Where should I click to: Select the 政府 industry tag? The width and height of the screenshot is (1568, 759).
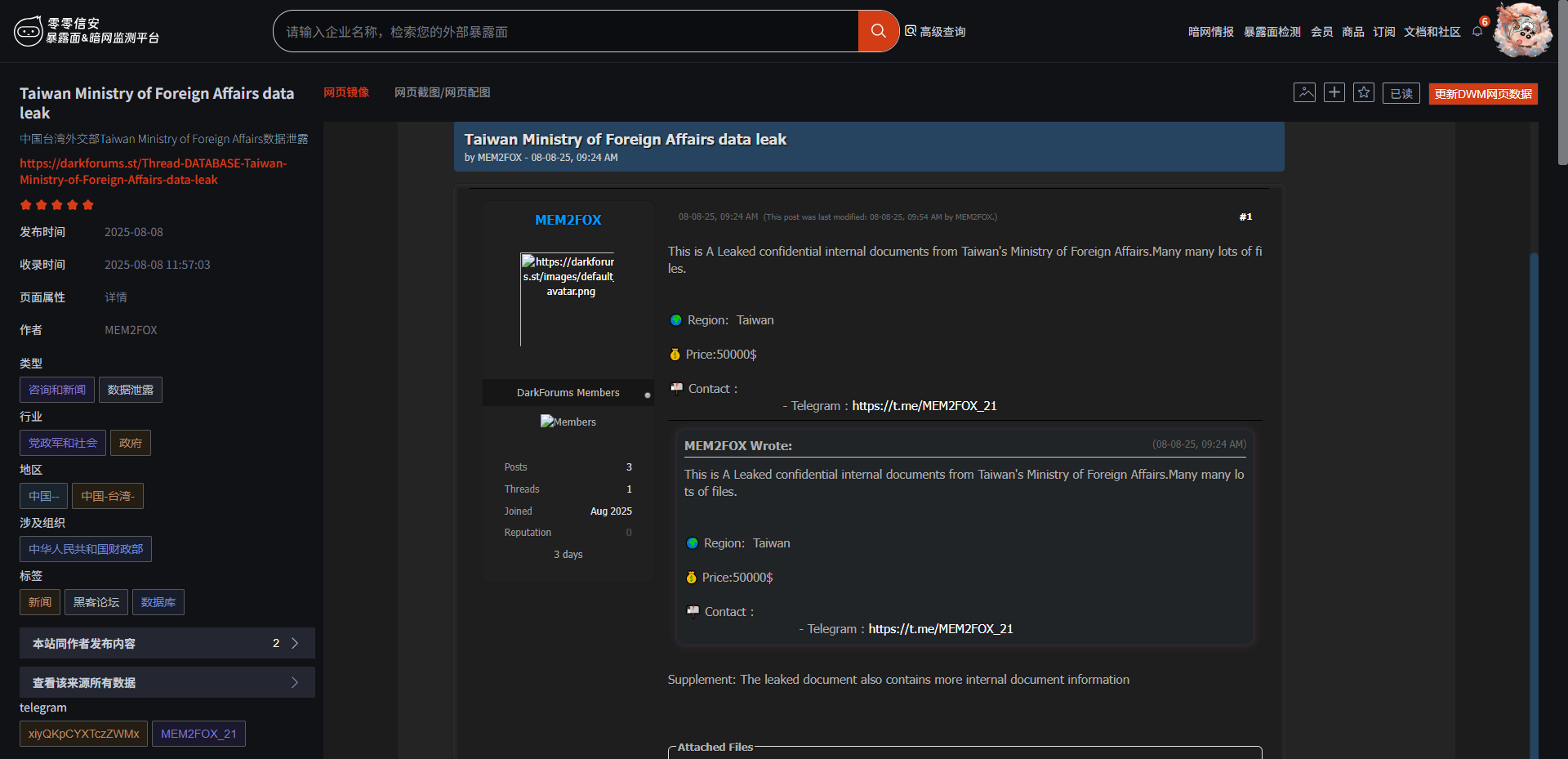(131, 443)
